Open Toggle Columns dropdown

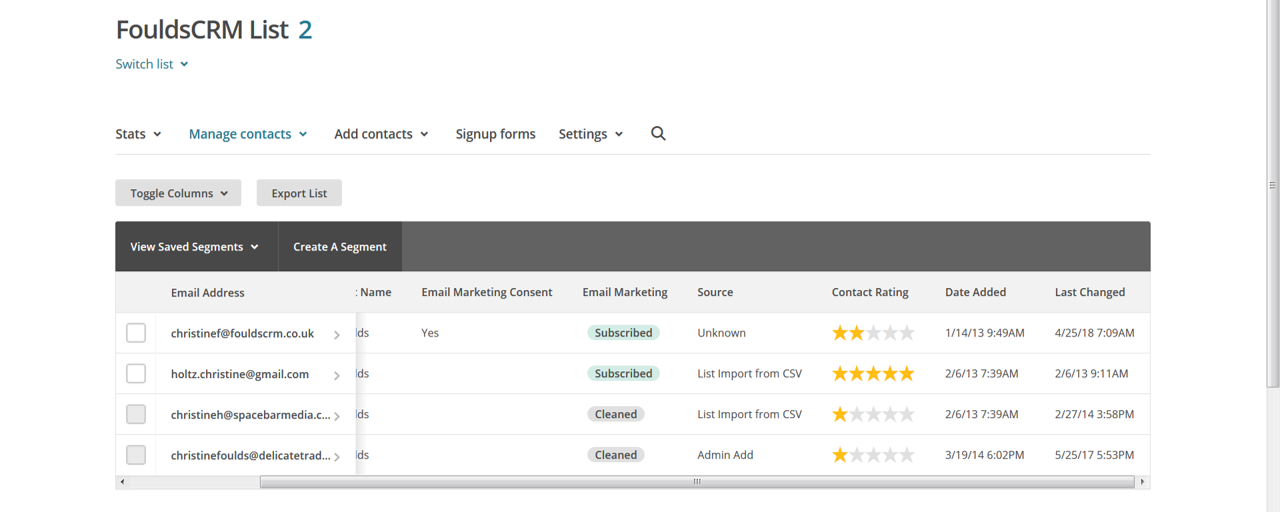178,193
